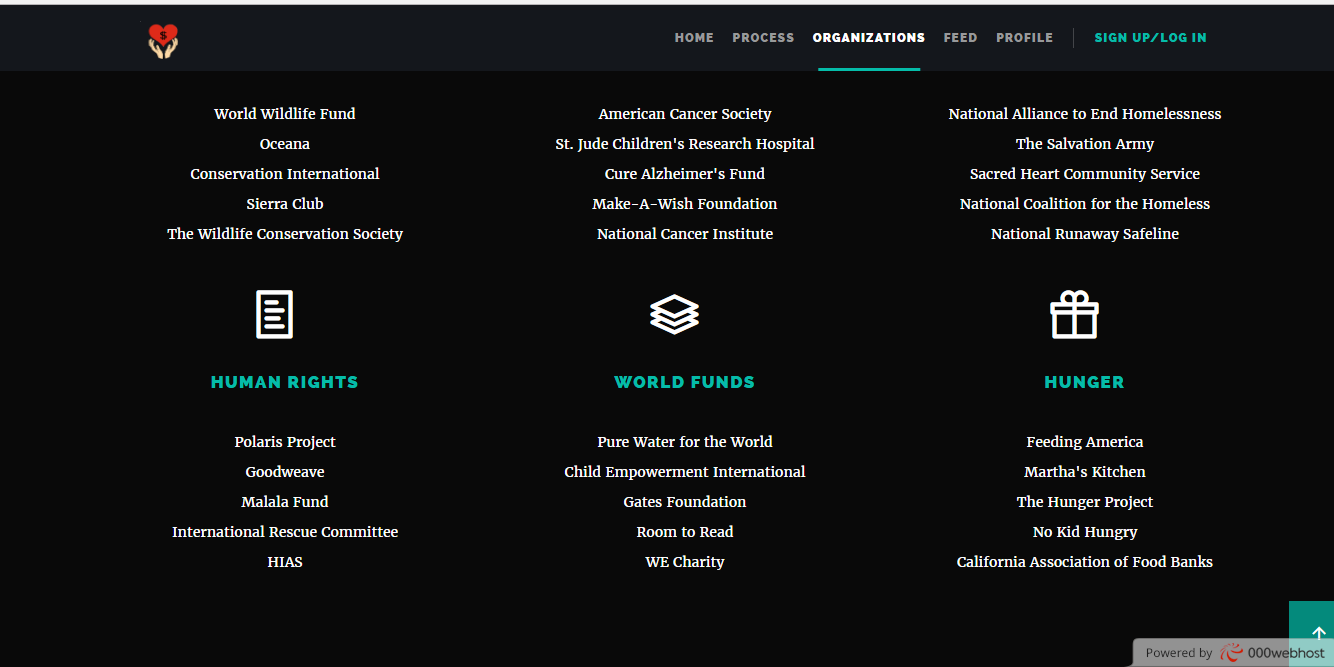
Task: Open National Cancer Institute link
Action: pyautogui.click(x=685, y=234)
